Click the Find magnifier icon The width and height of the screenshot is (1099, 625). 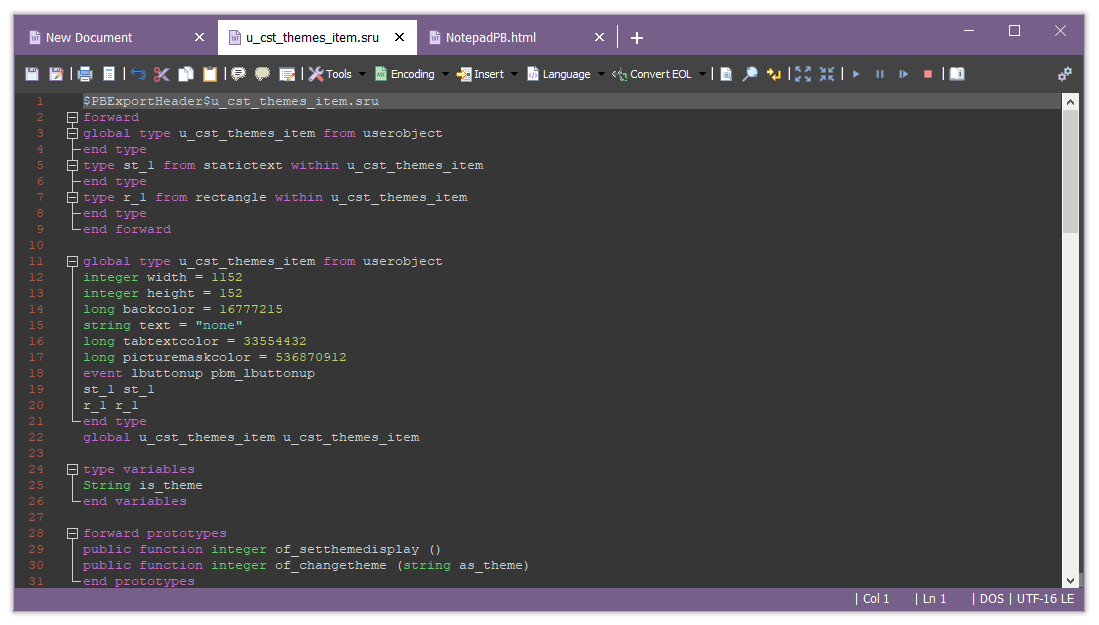(x=751, y=73)
